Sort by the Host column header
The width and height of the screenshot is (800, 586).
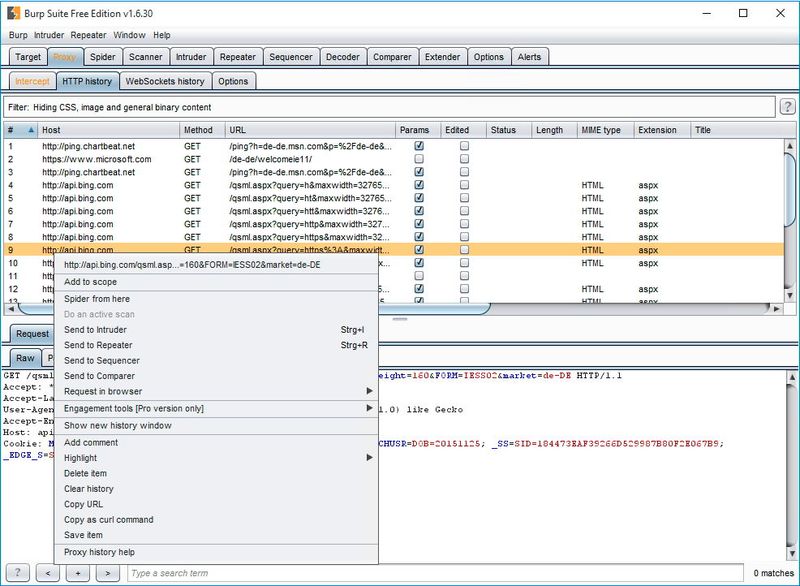tap(109, 130)
